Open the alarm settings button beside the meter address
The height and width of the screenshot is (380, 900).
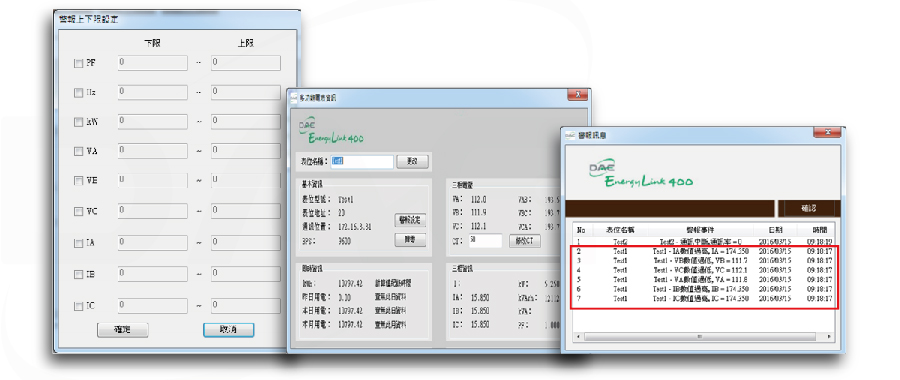[410, 220]
